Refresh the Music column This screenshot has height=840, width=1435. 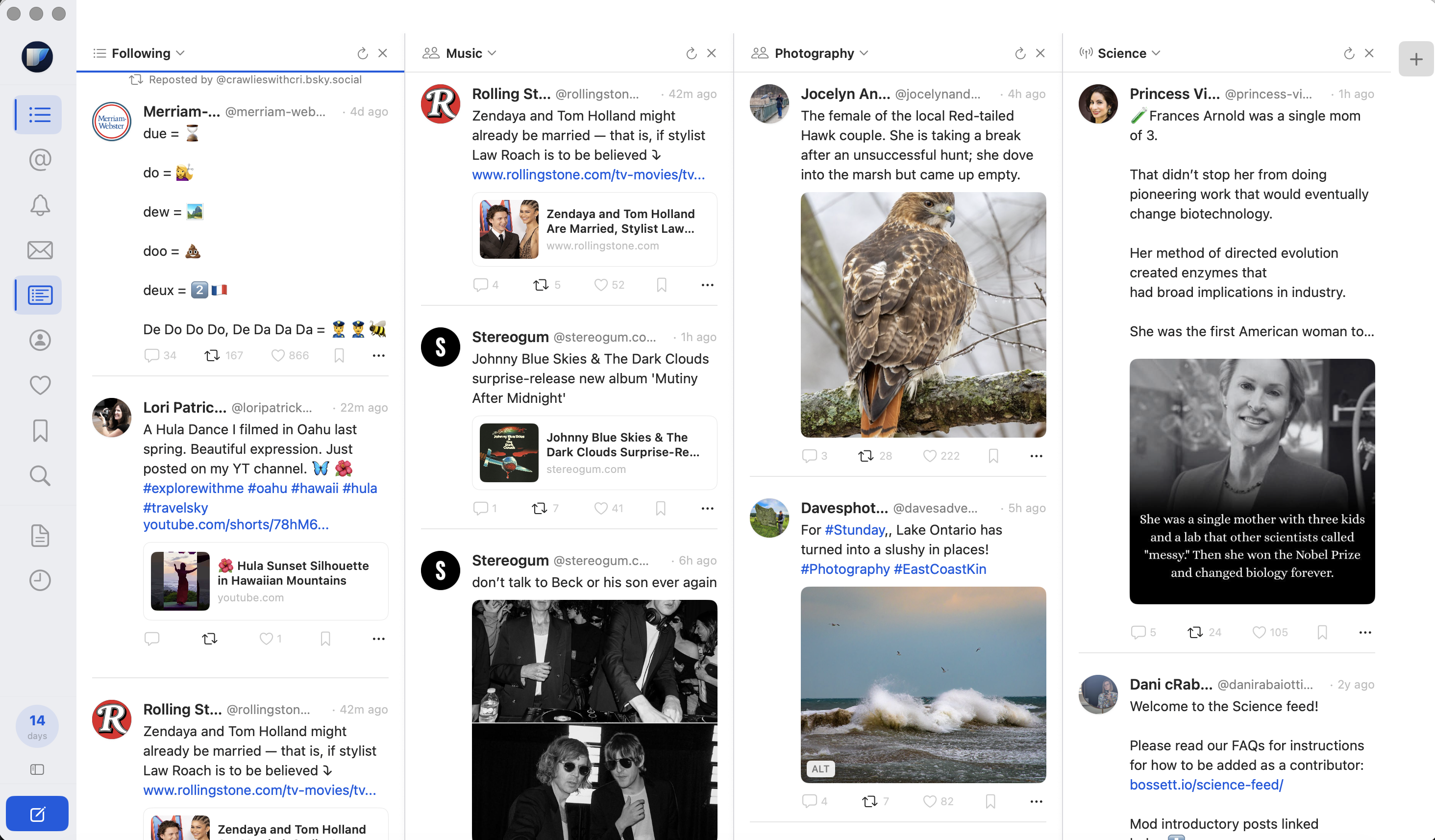click(x=692, y=53)
